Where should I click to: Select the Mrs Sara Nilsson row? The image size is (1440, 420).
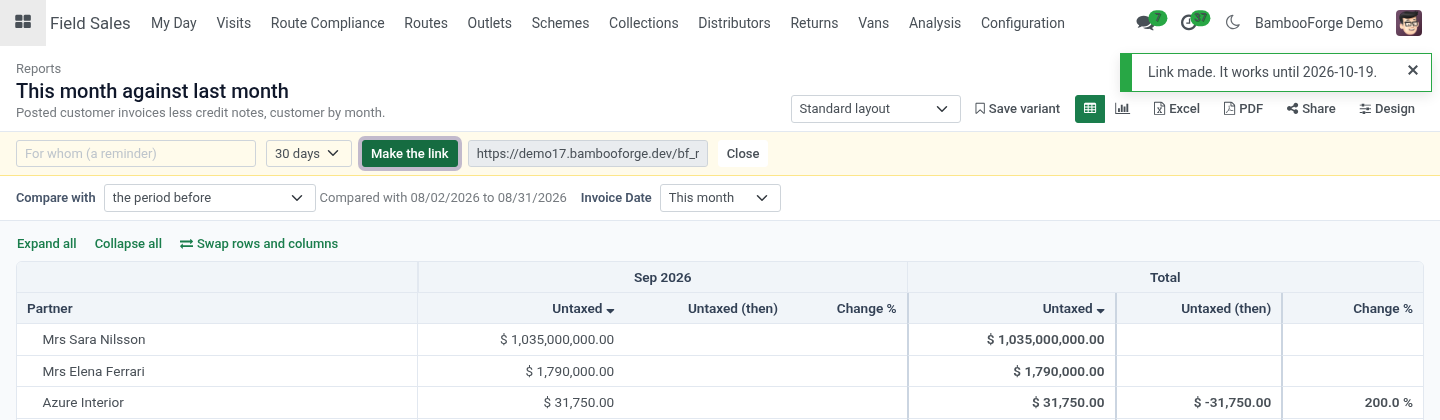pyautogui.click(x=720, y=340)
